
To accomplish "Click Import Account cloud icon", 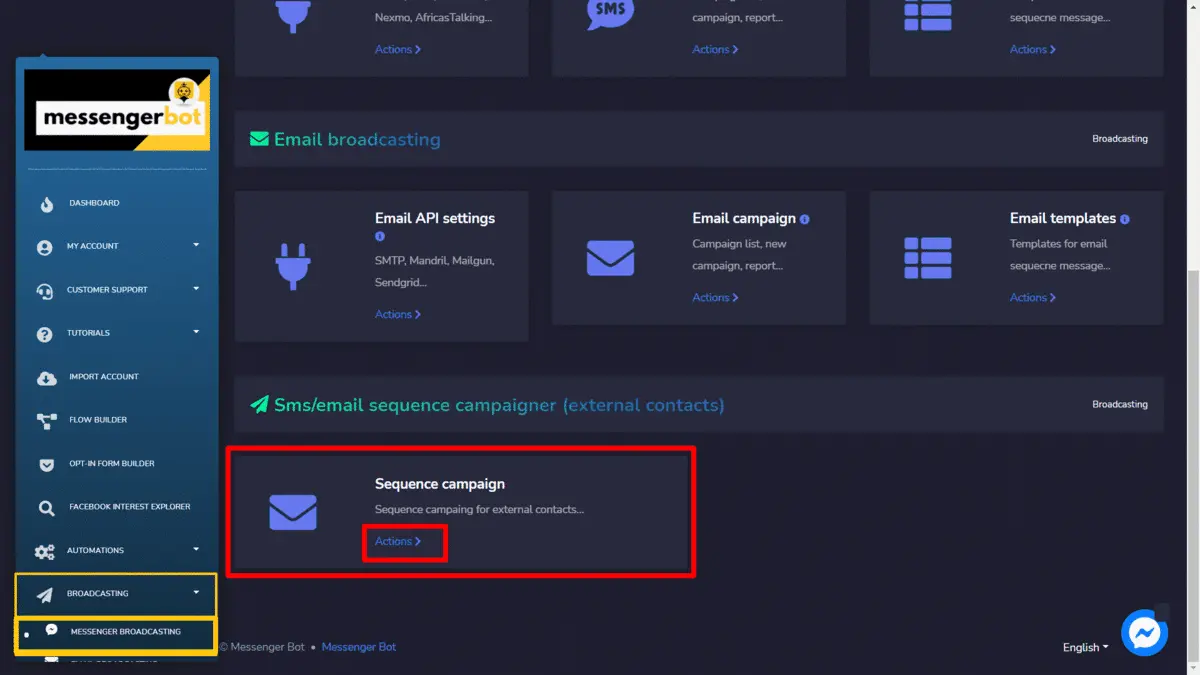I will coord(46,378).
